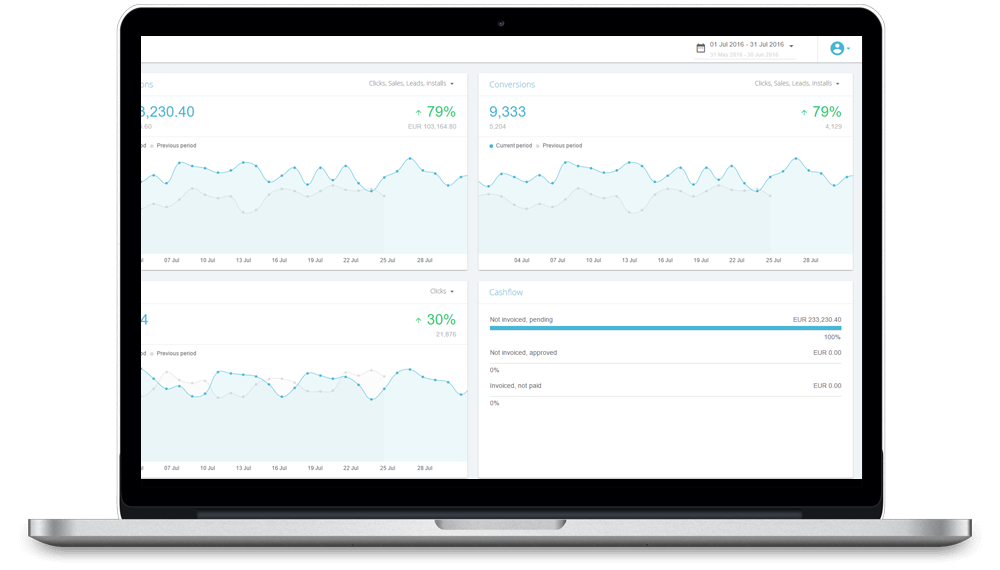This screenshot has width=1000, height=570.
Task: Click the calendar icon beside the date range
Action: tap(700, 48)
